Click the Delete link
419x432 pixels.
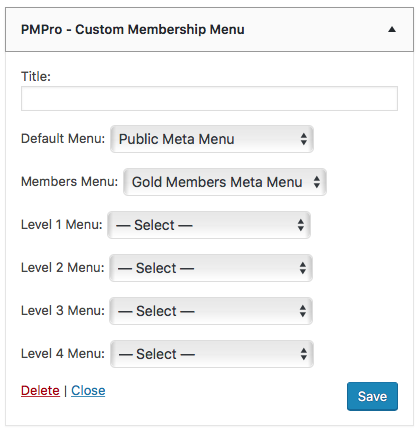pos(40,390)
